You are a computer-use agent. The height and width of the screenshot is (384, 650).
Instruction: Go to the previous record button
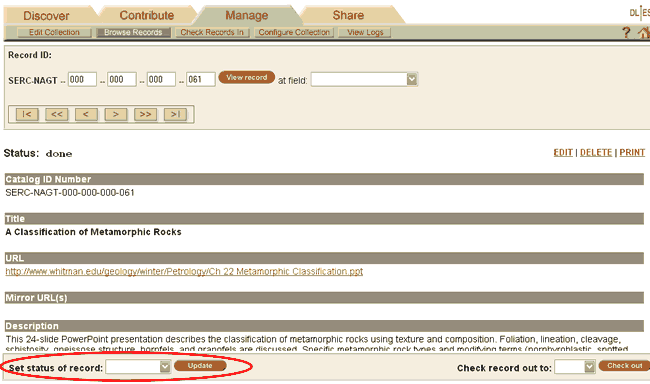(x=86, y=114)
